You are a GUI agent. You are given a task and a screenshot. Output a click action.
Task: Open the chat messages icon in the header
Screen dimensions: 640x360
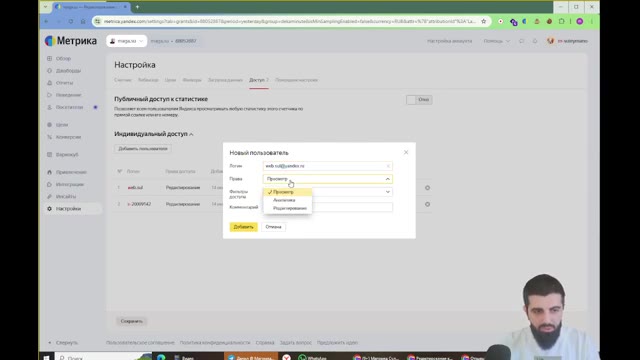coord(521,41)
